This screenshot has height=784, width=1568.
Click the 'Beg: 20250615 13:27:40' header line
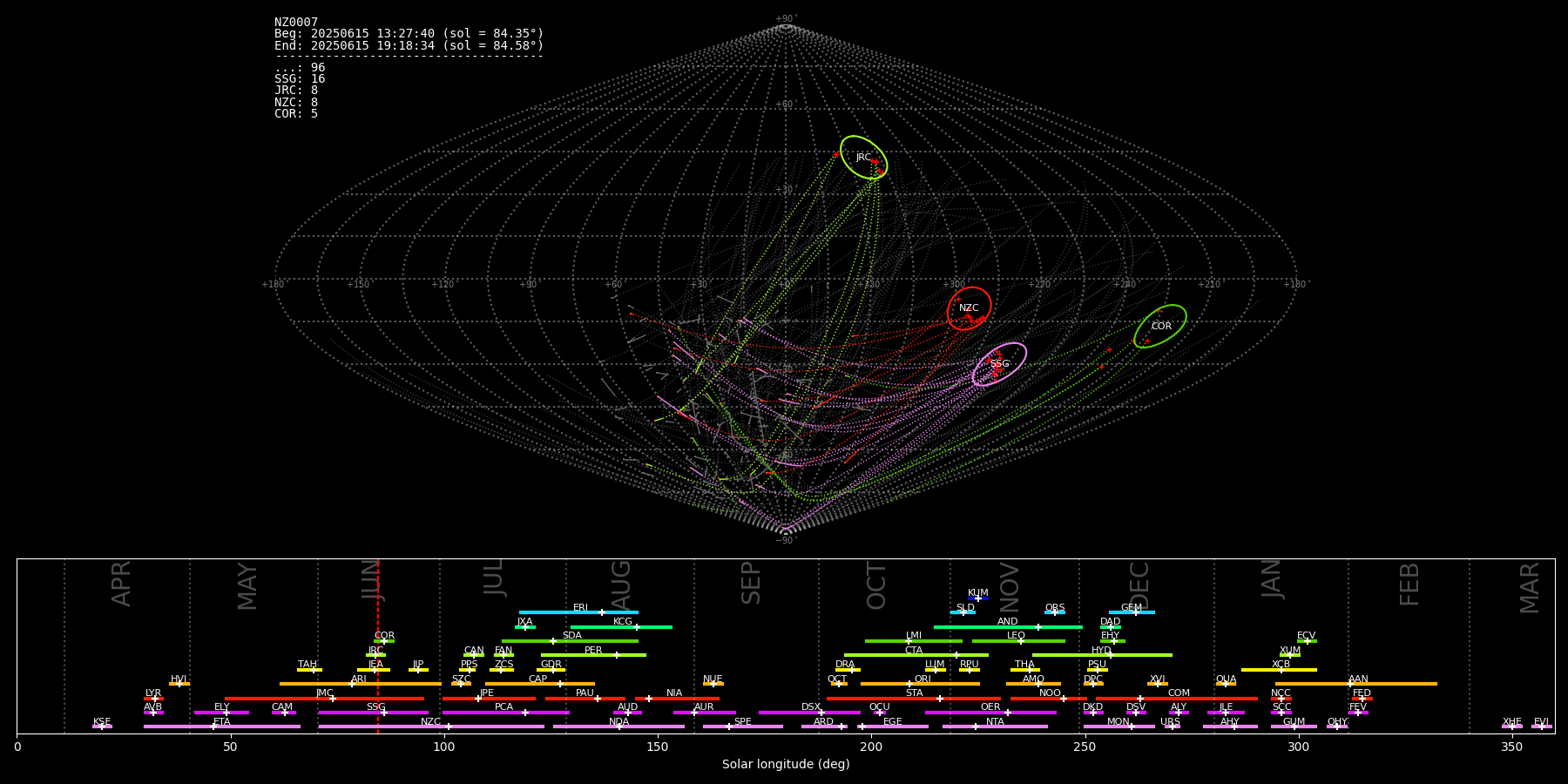coord(409,34)
